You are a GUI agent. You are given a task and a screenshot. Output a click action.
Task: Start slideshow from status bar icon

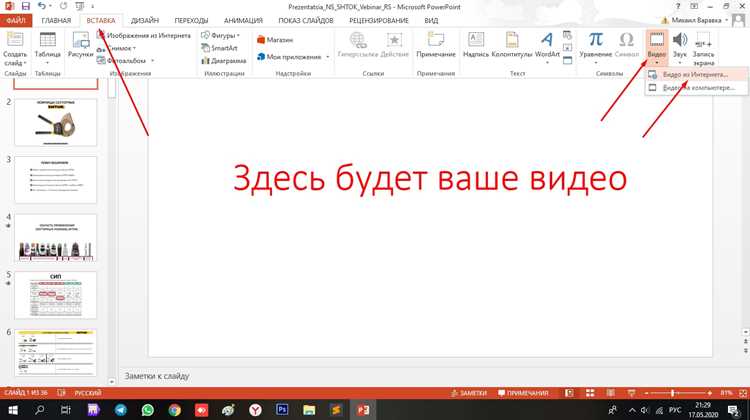pos(631,393)
